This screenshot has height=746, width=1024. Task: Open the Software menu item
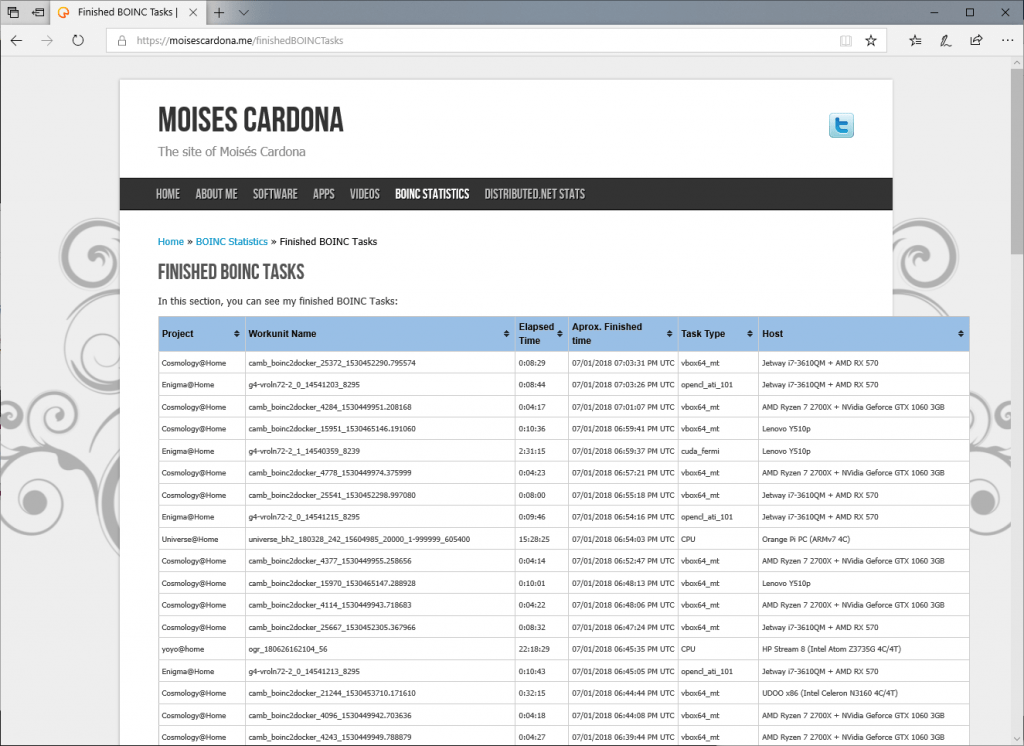[x=275, y=194]
